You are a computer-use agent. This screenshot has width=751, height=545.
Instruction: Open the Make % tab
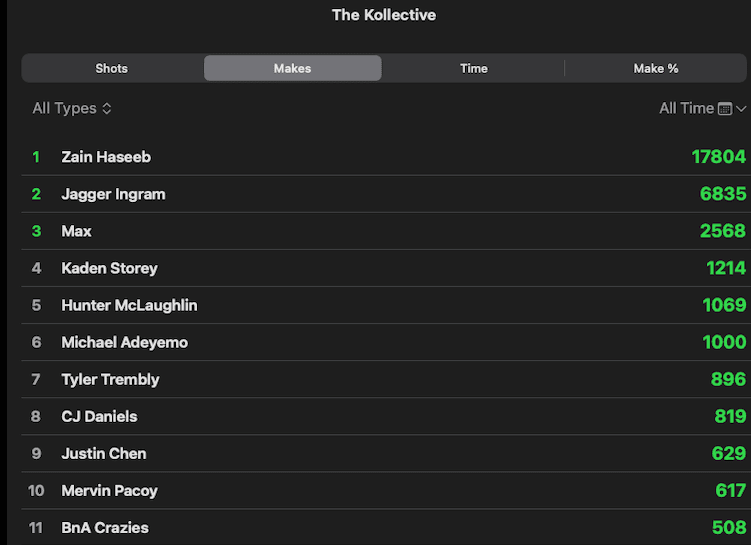[x=655, y=68]
